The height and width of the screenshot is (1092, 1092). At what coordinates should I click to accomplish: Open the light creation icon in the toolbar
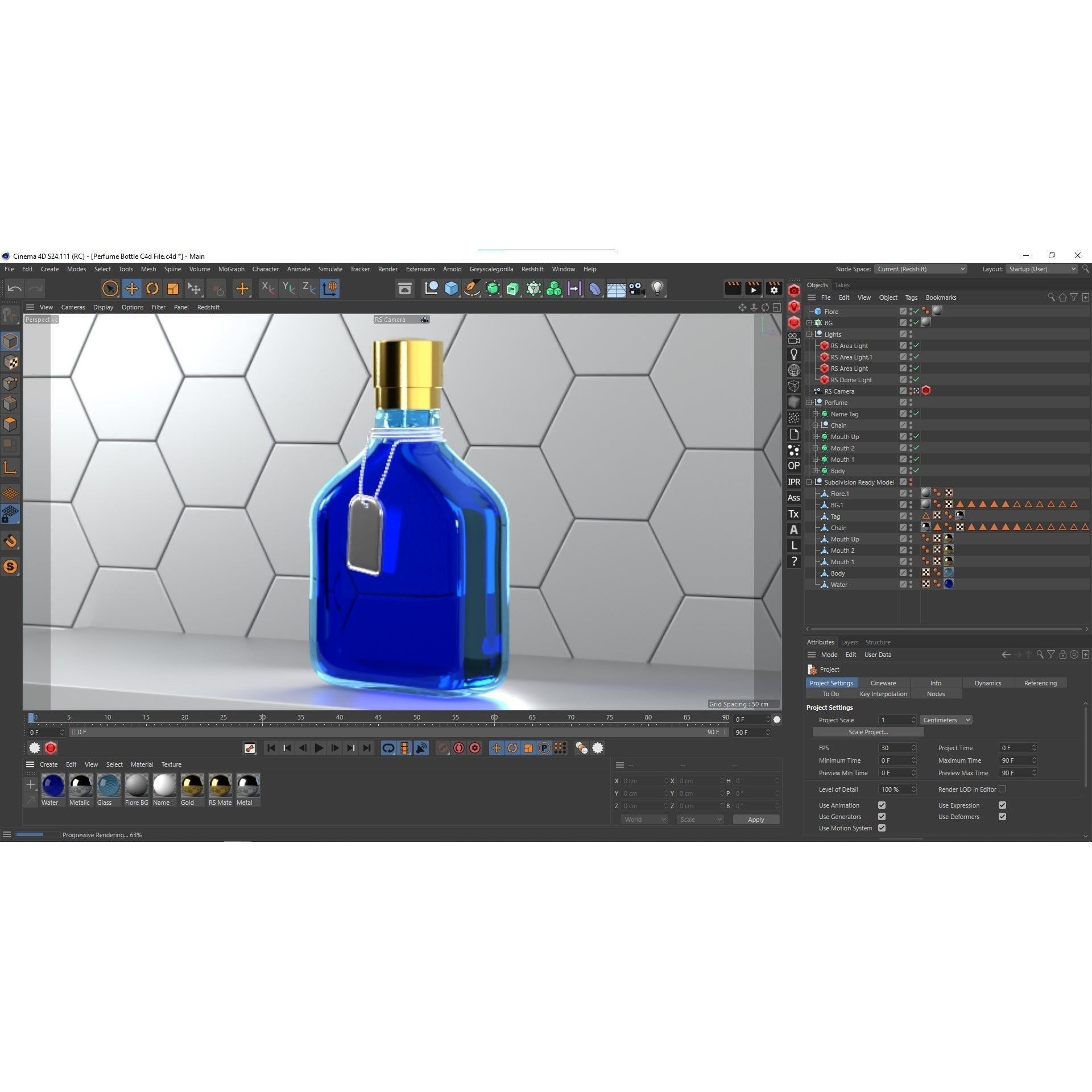[x=657, y=289]
